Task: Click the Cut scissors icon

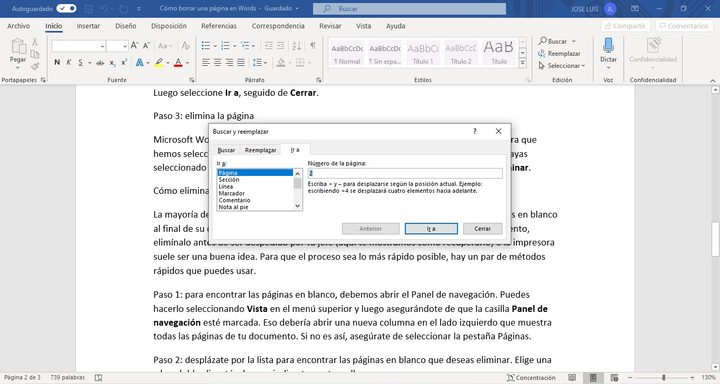Action: pyautogui.click(x=35, y=42)
